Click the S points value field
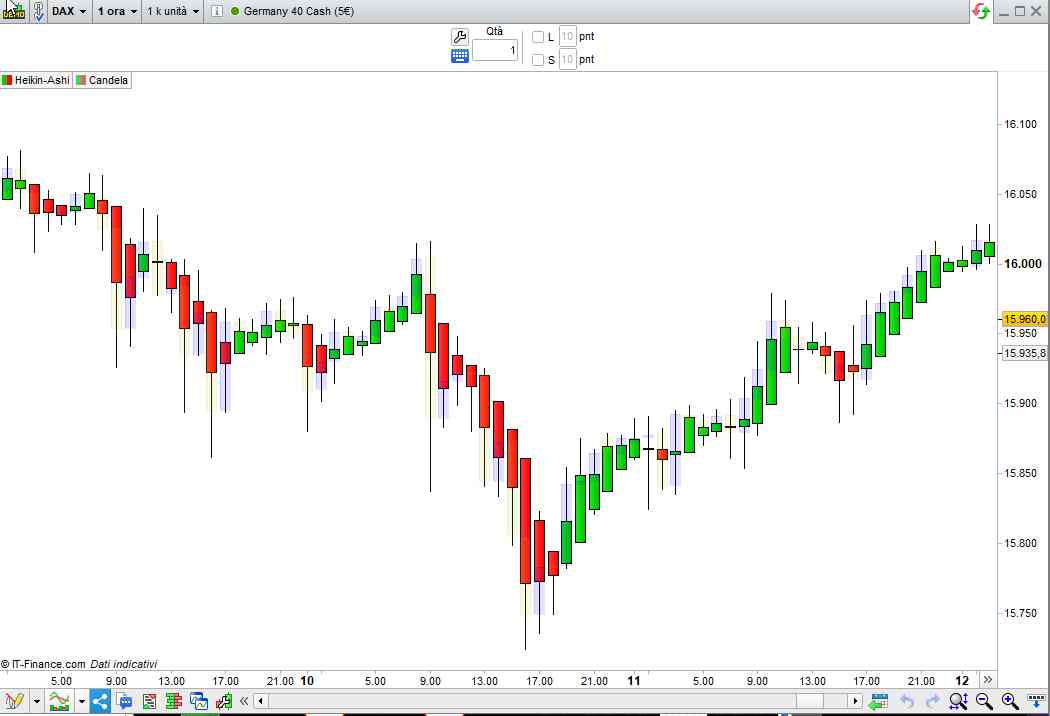Image resolution: width=1050 pixels, height=716 pixels. (x=567, y=60)
